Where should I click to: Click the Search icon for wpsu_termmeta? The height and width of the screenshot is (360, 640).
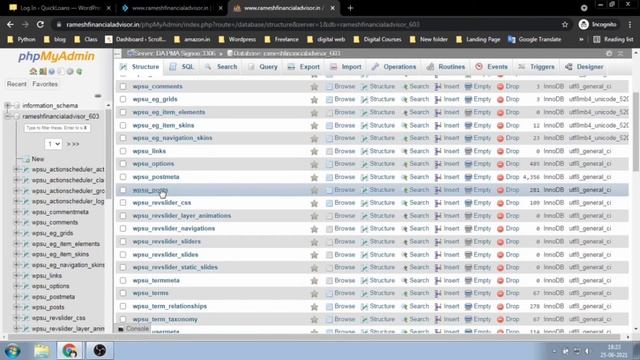[x=405, y=281]
